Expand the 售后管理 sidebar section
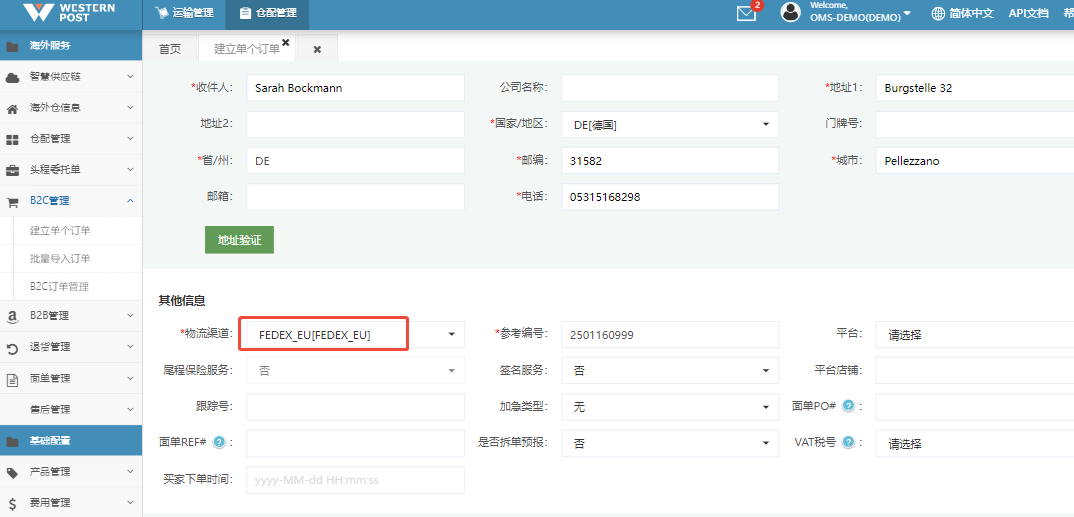Image resolution: width=1074 pixels, height=517 pixels. (x=71, y=409)
